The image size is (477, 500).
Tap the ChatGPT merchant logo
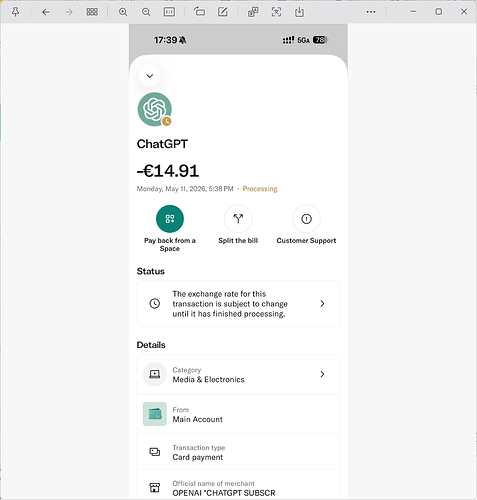pos(155,109)
